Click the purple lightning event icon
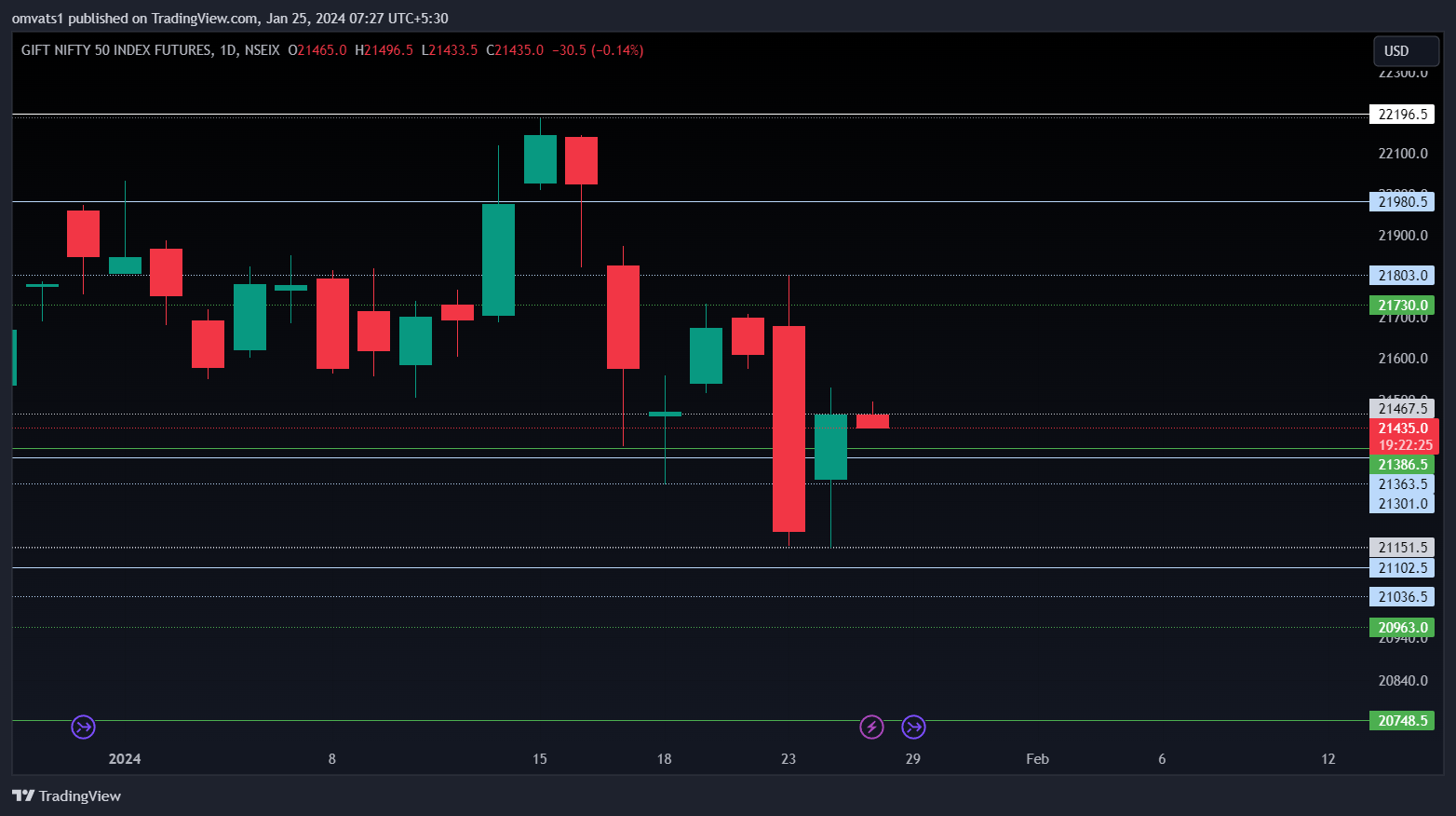Viewport: 1456px width, 816px height. tap(871, 727)
